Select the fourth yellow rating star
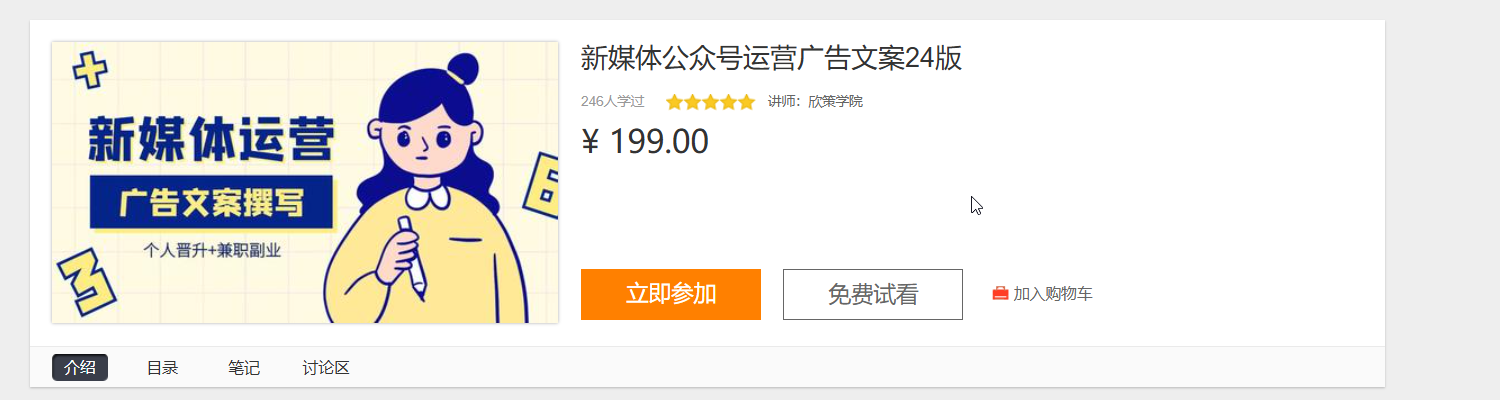The height and width of the screenshot is (400, 1500). click(x=729, y=102)
